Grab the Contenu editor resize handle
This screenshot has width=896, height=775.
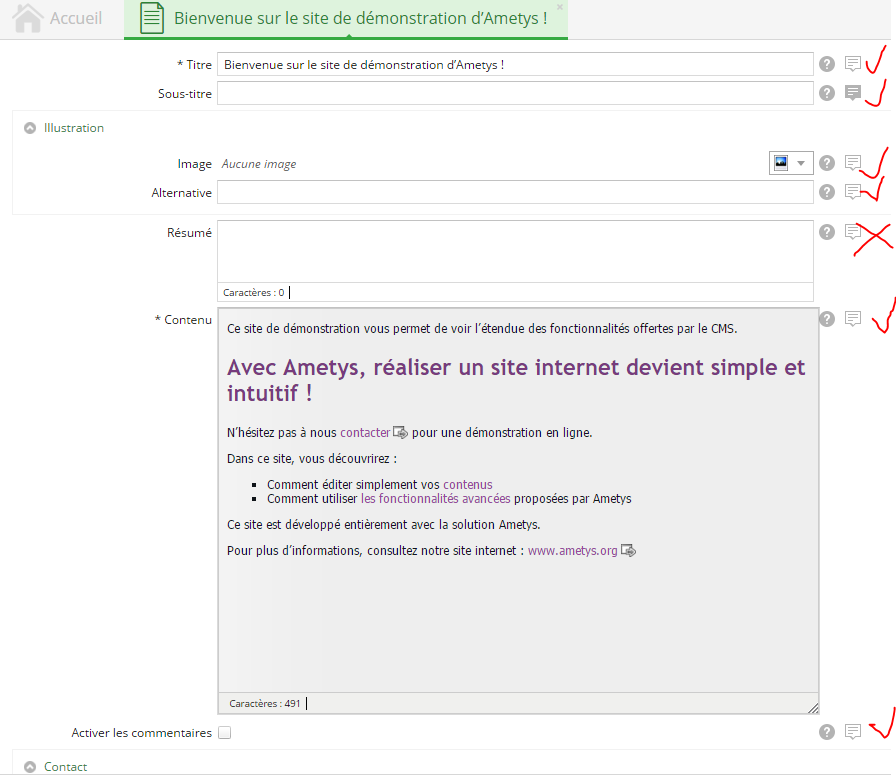click(x=813, y=708)
